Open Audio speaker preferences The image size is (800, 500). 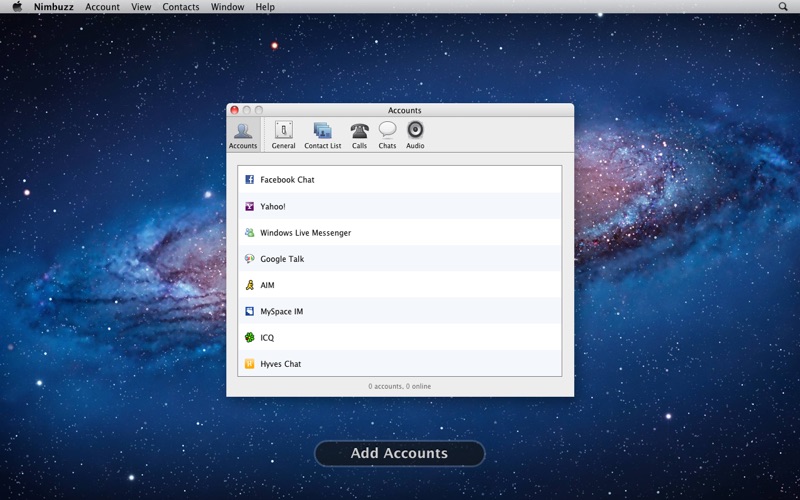415,131
